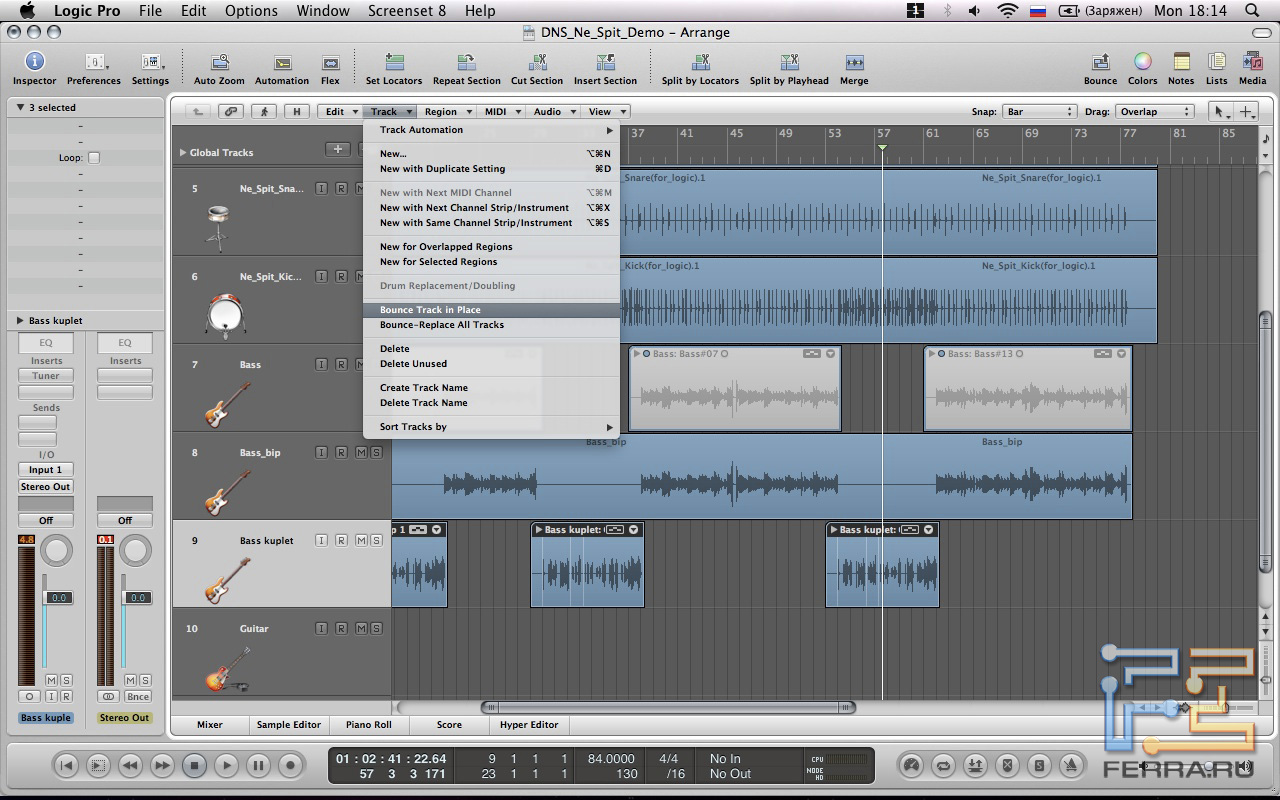Click the Bounce toolbar icon
1280x800 pixels.
coord(1100,63)
